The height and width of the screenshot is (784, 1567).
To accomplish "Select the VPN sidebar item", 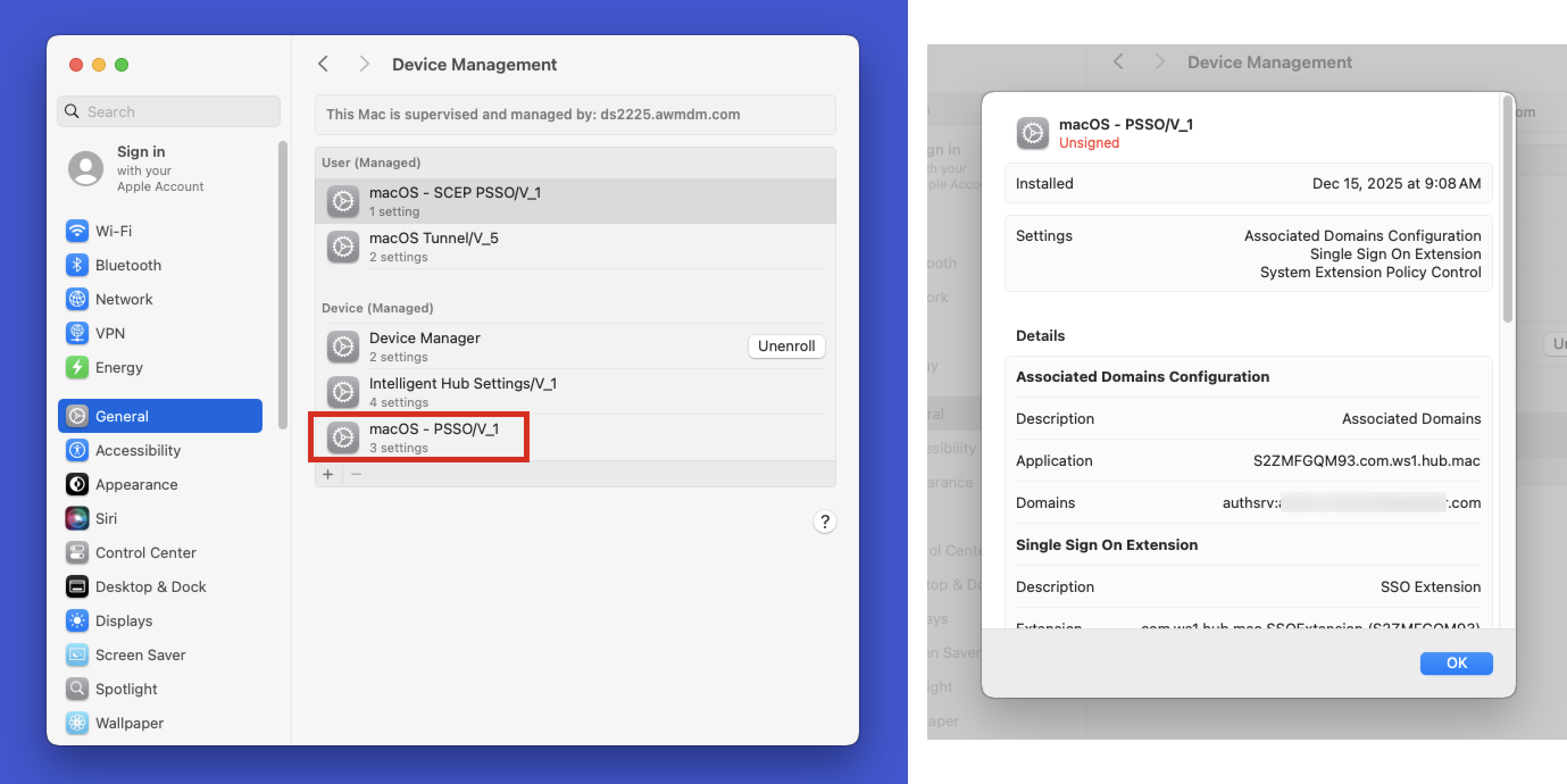I will (x=110, y=333).
